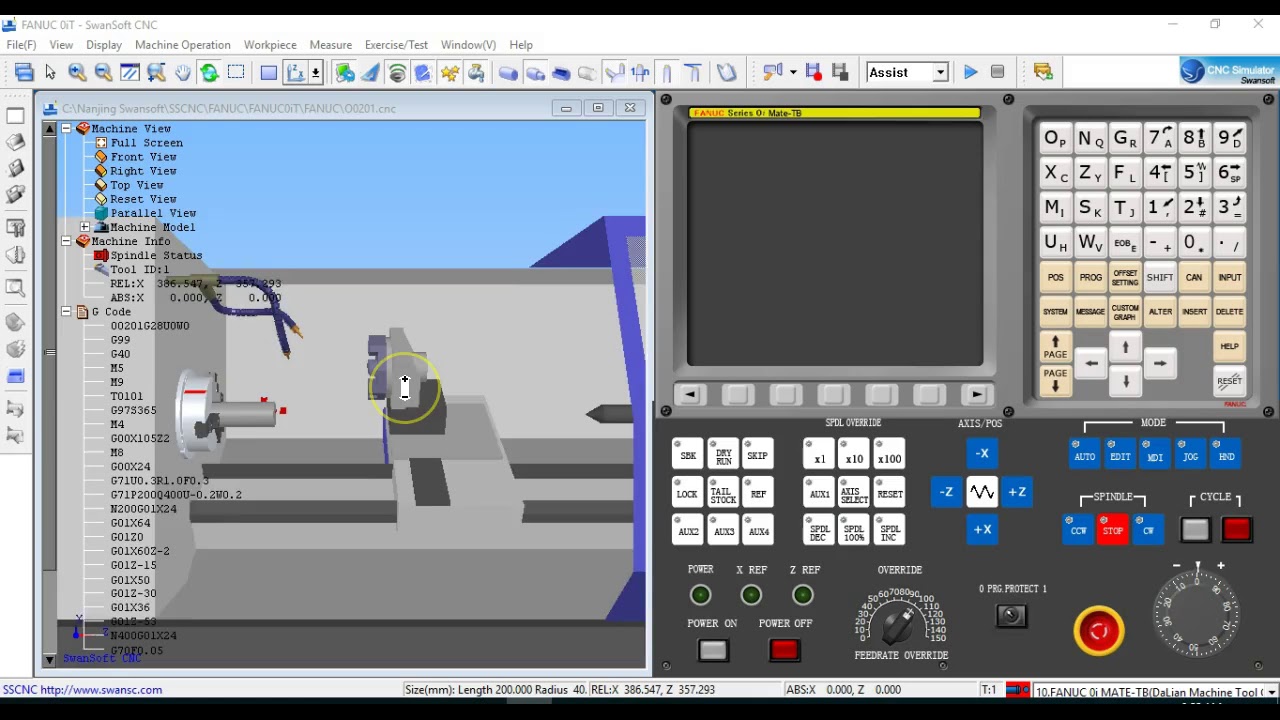The width and height of the screenshot is (1280, 720).
Task: Click the stars icon in the toolbar
Action: point(449,72)
